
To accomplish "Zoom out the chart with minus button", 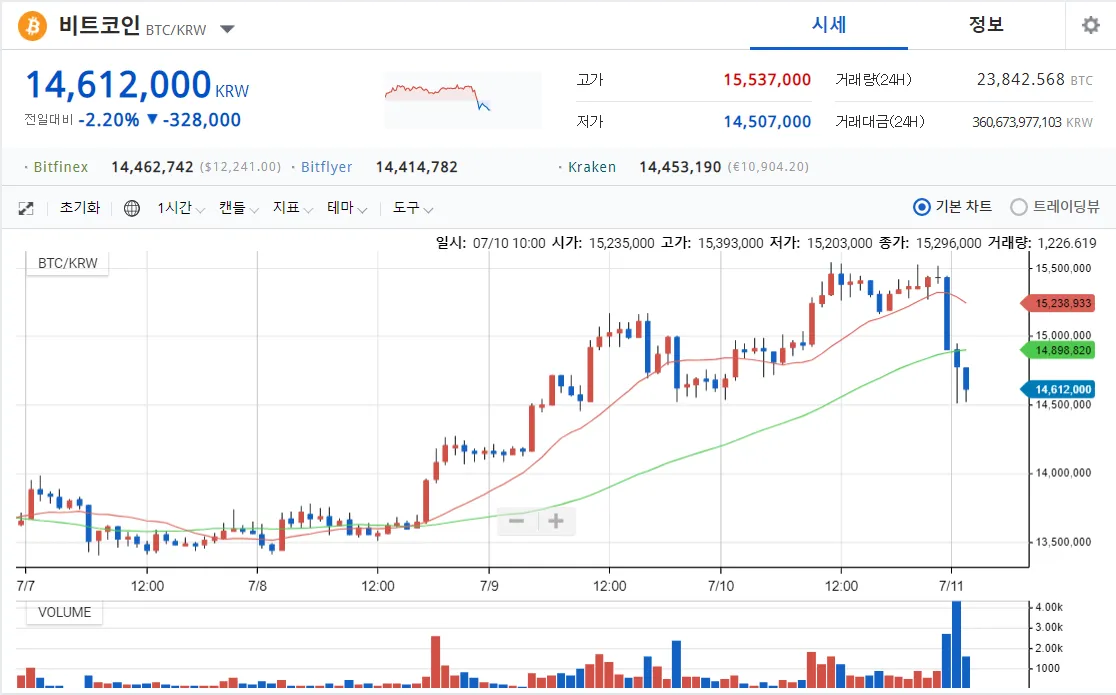I will pyautogui.click(x=517, y=521).
